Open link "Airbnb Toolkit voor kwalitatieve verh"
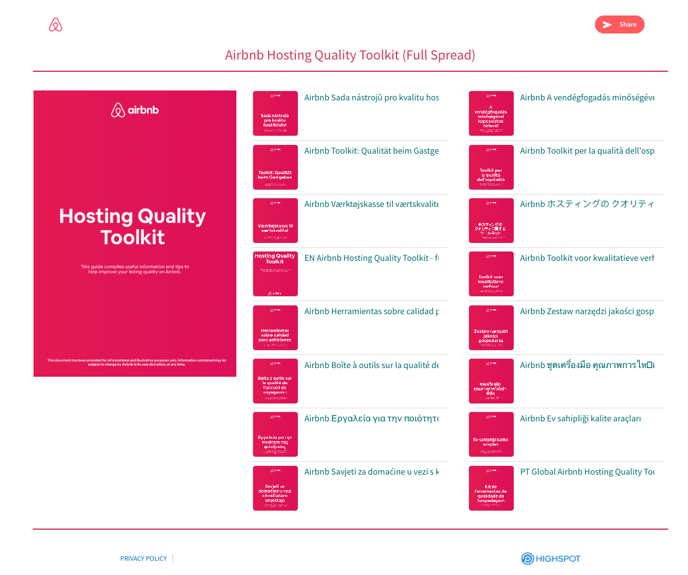Screen dimensions: 688x575 tap(587, 258)
